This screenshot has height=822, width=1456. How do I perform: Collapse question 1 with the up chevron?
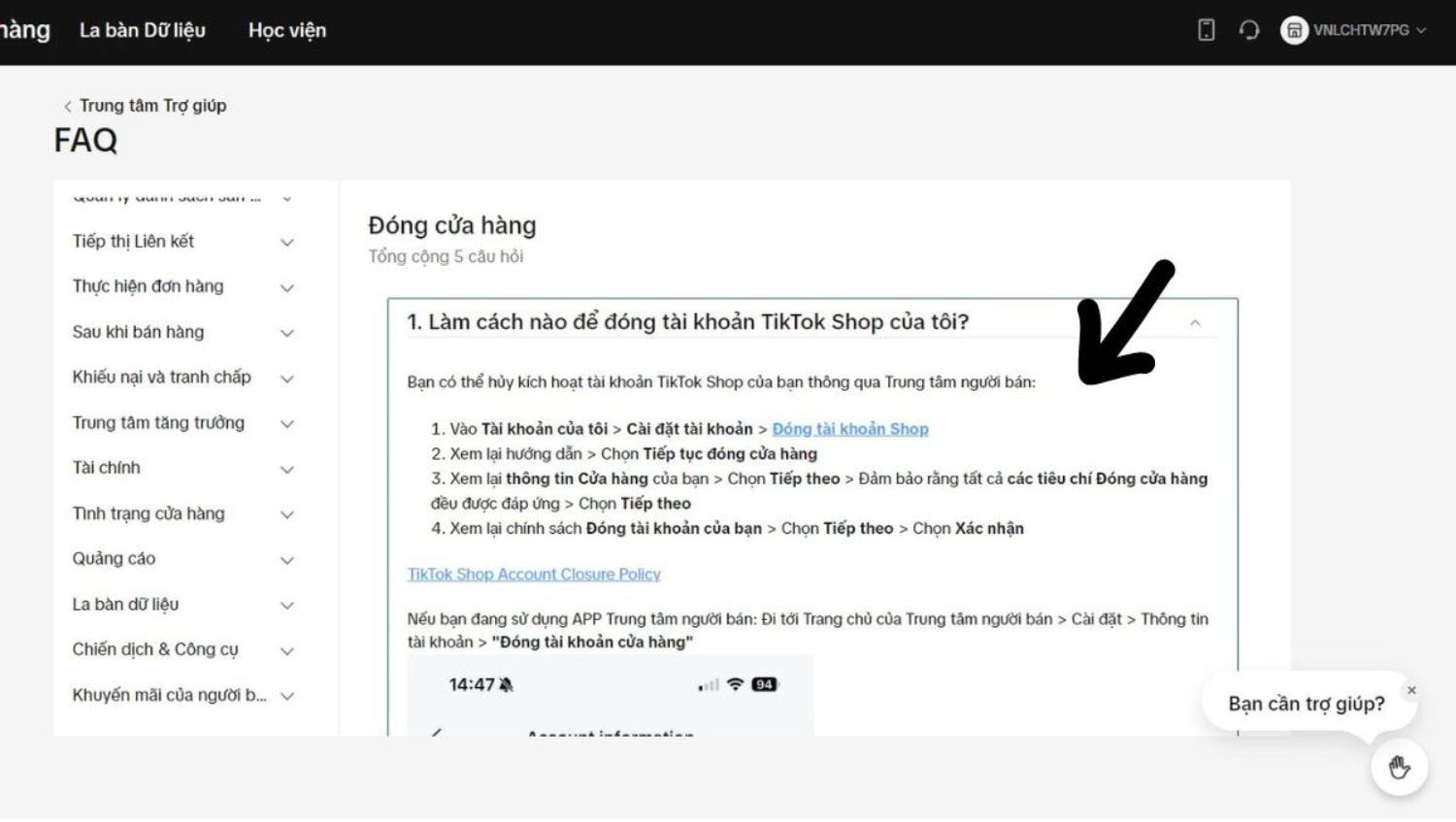(1195, 322)
